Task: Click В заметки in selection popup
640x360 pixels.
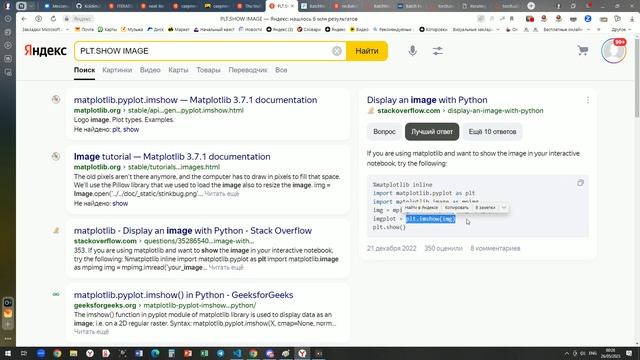Action: [485, 208]
